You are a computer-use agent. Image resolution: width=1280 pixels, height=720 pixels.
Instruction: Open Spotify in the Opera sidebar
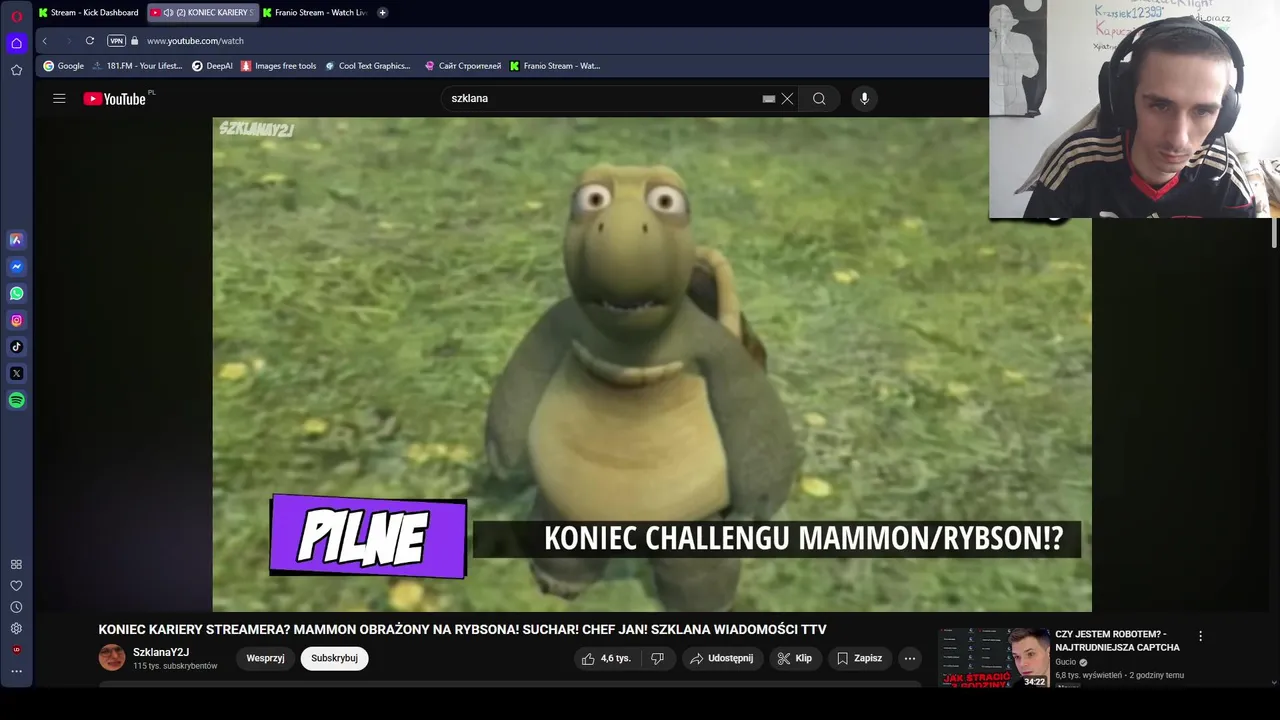17,400
